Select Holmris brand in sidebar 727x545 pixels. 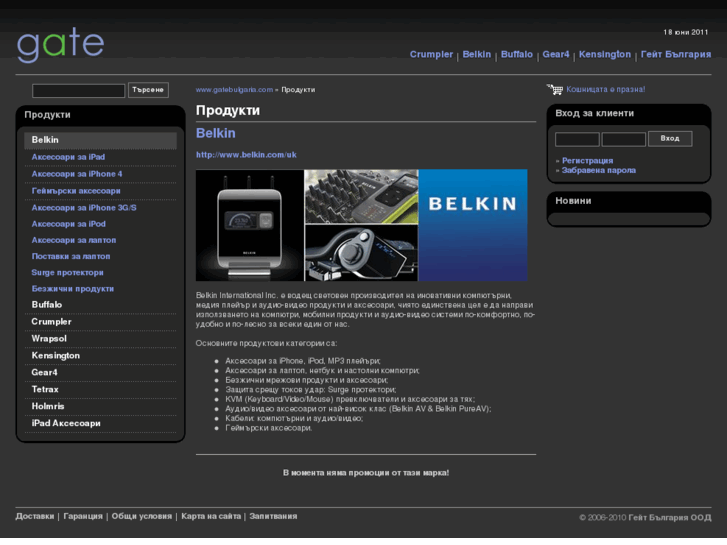coord(48,406)
